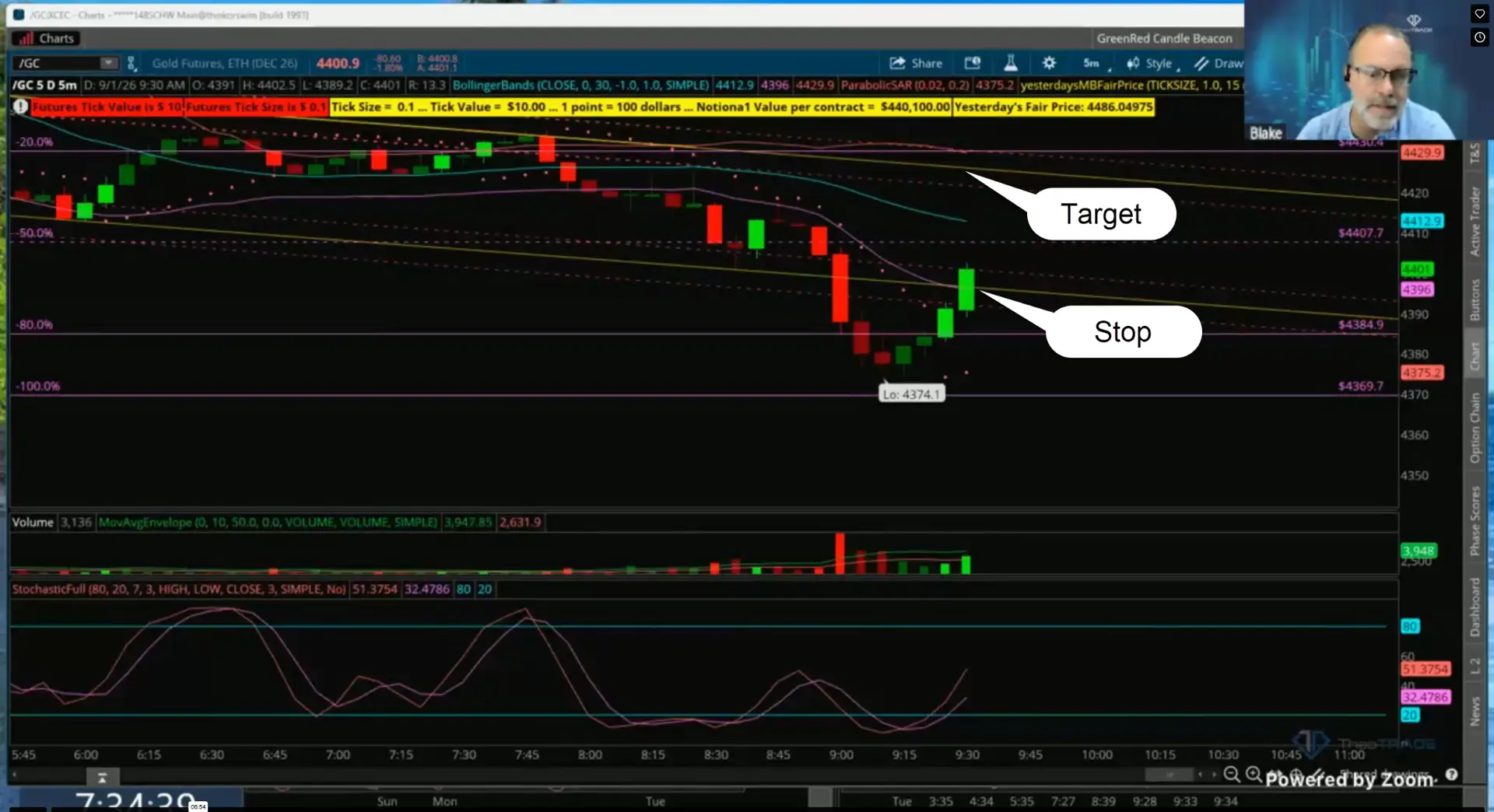The height and width of the screenshot is (812, 1494).
Task: Open the Draw tools menu
Action: click(x=1219, y=63)
